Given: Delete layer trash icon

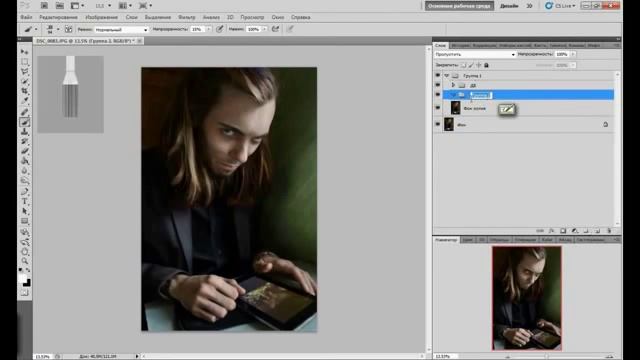Looking at the screenshot, I should (x=609, y=231).
